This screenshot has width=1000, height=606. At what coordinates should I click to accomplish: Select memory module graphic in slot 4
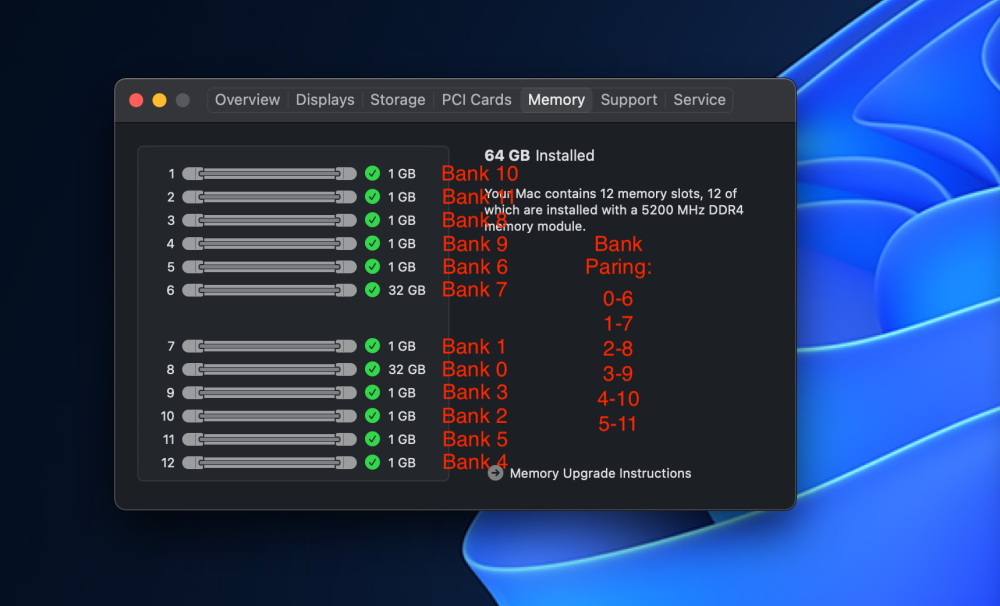[x=269, y=244]
